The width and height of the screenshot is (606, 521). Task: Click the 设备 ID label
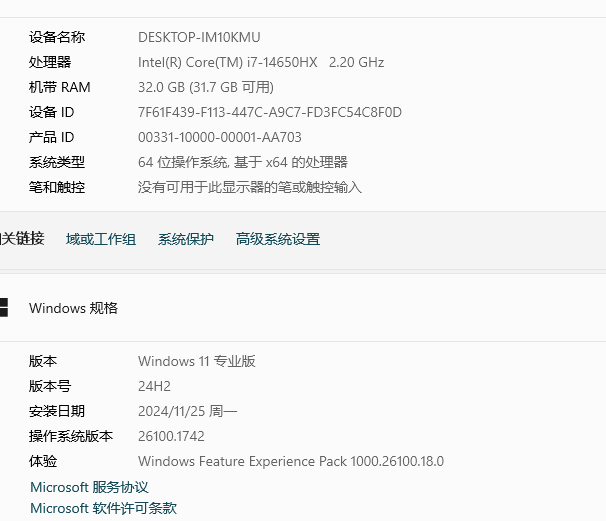click(x=51, y=112)
